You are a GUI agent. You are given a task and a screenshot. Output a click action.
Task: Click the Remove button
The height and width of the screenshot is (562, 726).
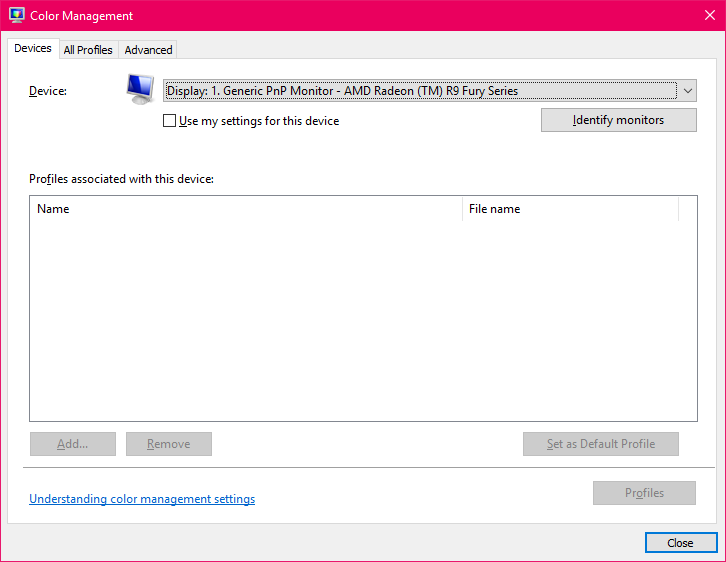pos(169,444)
